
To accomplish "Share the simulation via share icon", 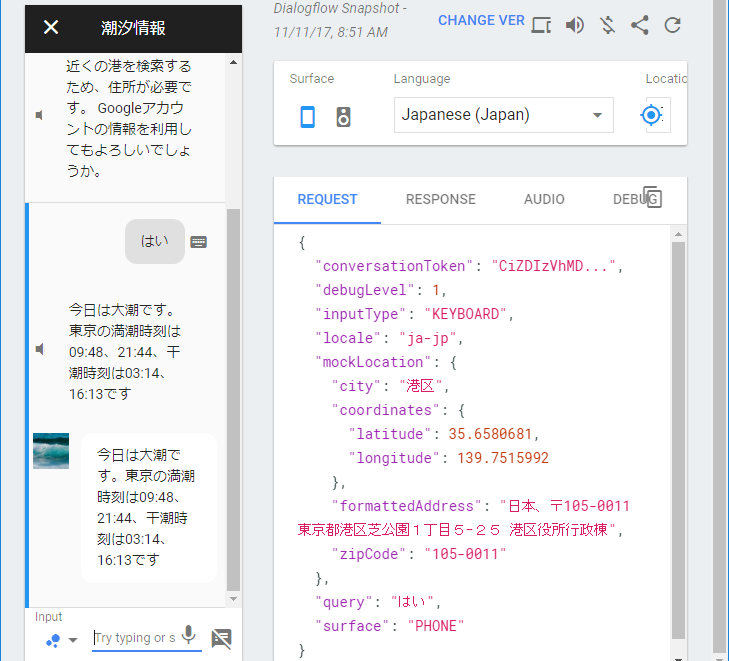I will click(640, 25).
